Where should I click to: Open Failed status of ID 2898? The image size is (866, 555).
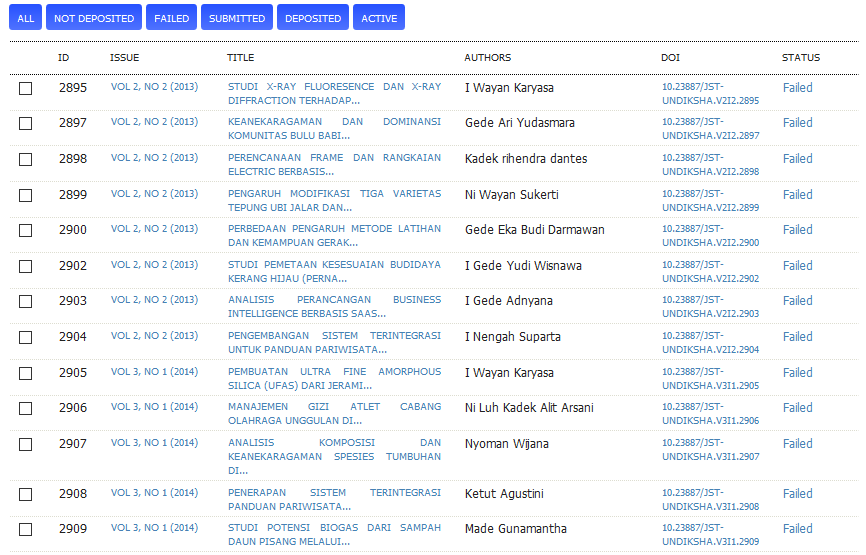point(797,159)
